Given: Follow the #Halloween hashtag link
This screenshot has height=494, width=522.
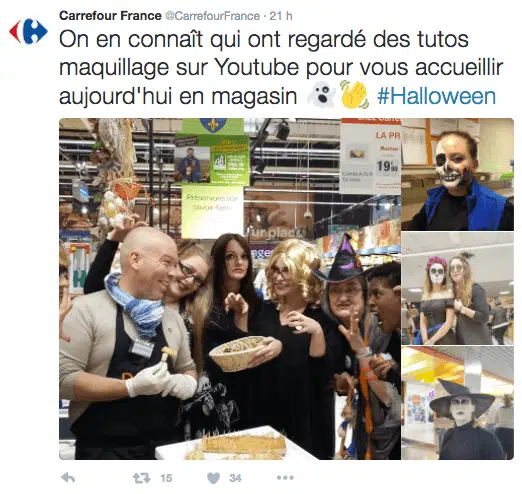Looking at the screenshot, I should (437, 96).
